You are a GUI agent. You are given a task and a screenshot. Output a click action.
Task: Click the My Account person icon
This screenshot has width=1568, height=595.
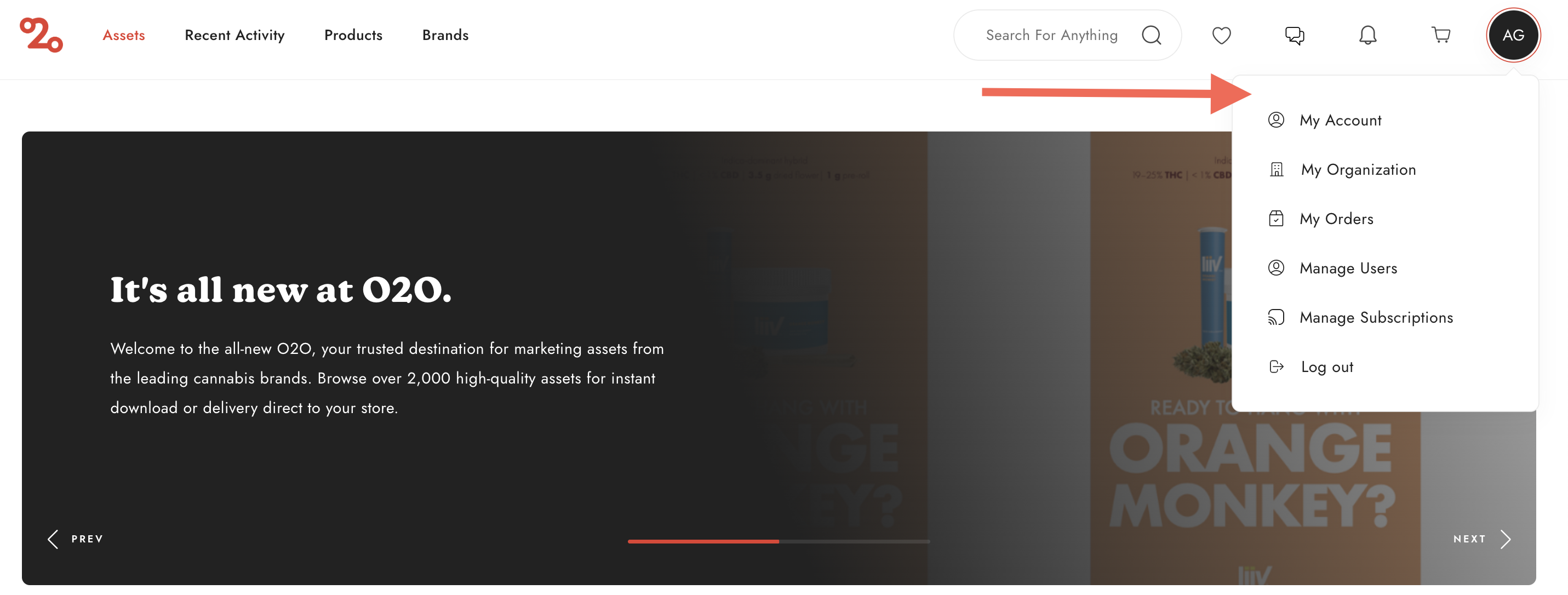point(1276,119)
